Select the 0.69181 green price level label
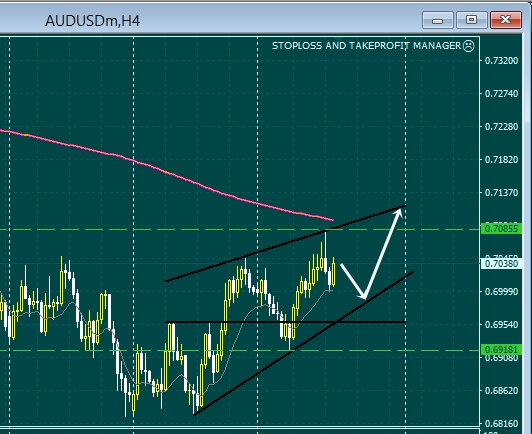This screenshot has width=532, height=434. (x=501, y=350)
